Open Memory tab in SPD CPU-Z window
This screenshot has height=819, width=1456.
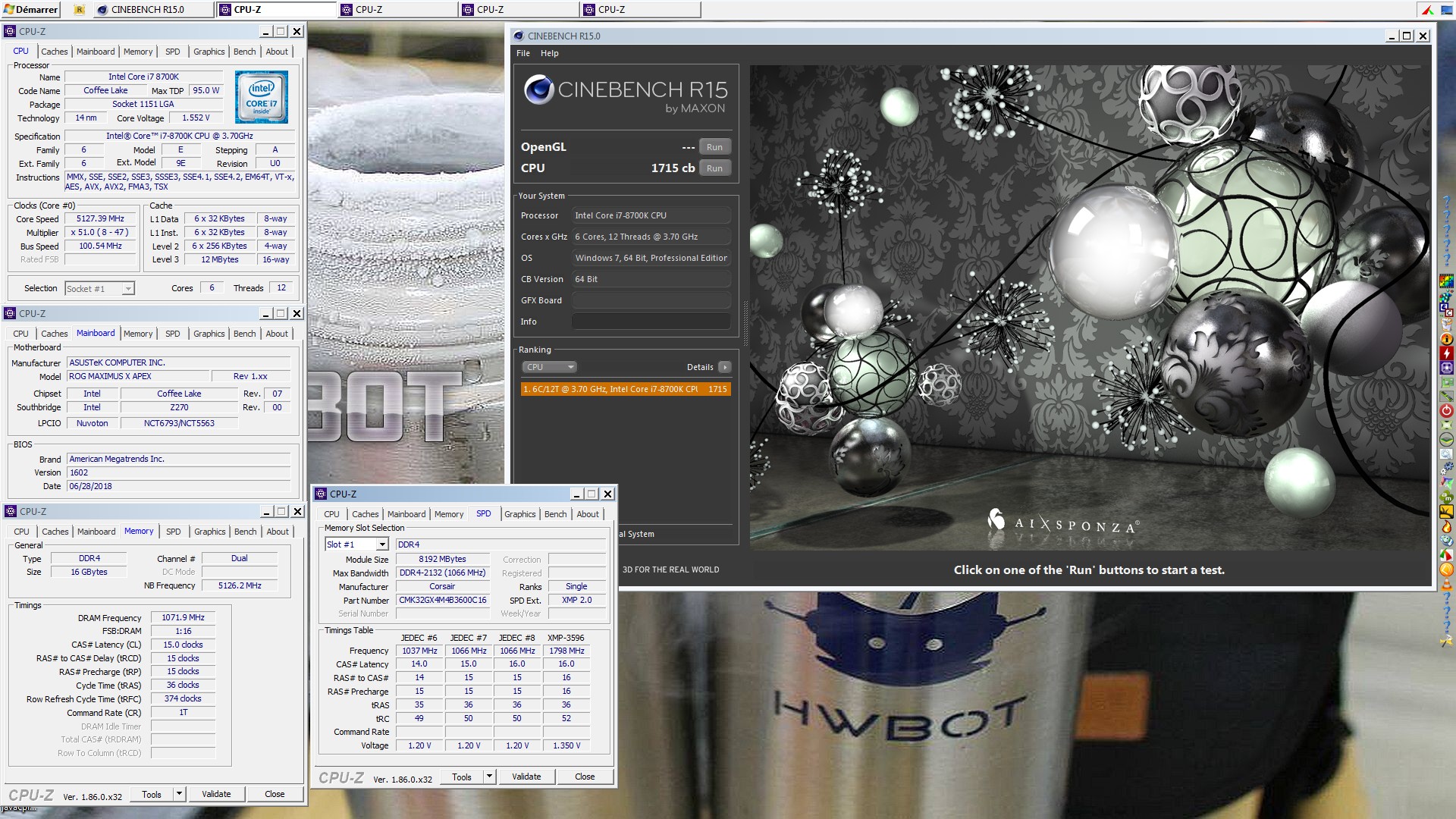pos(449,514)
